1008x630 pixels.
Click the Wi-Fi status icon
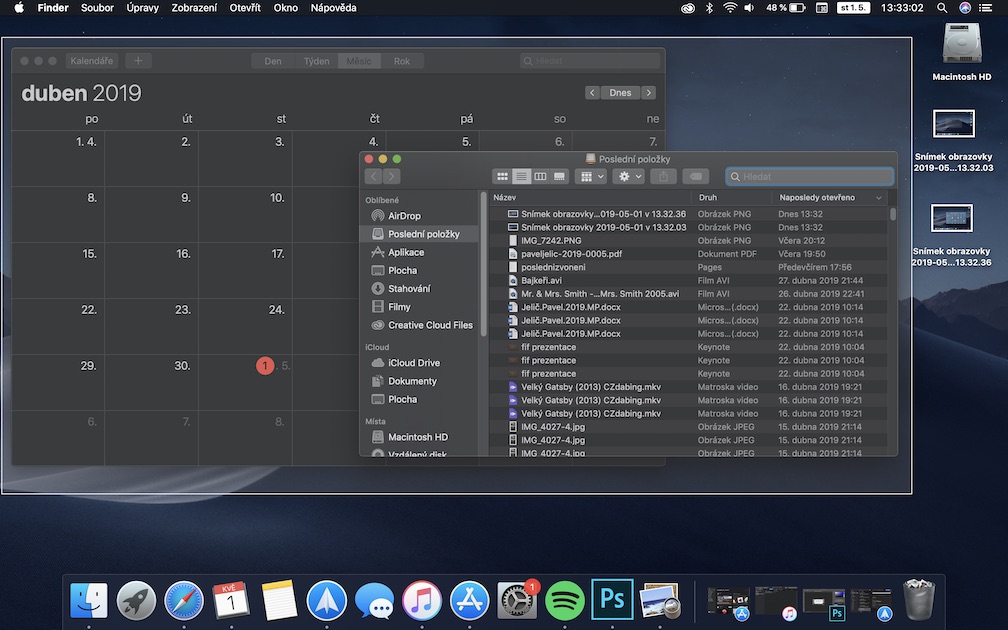click(730, 8)
